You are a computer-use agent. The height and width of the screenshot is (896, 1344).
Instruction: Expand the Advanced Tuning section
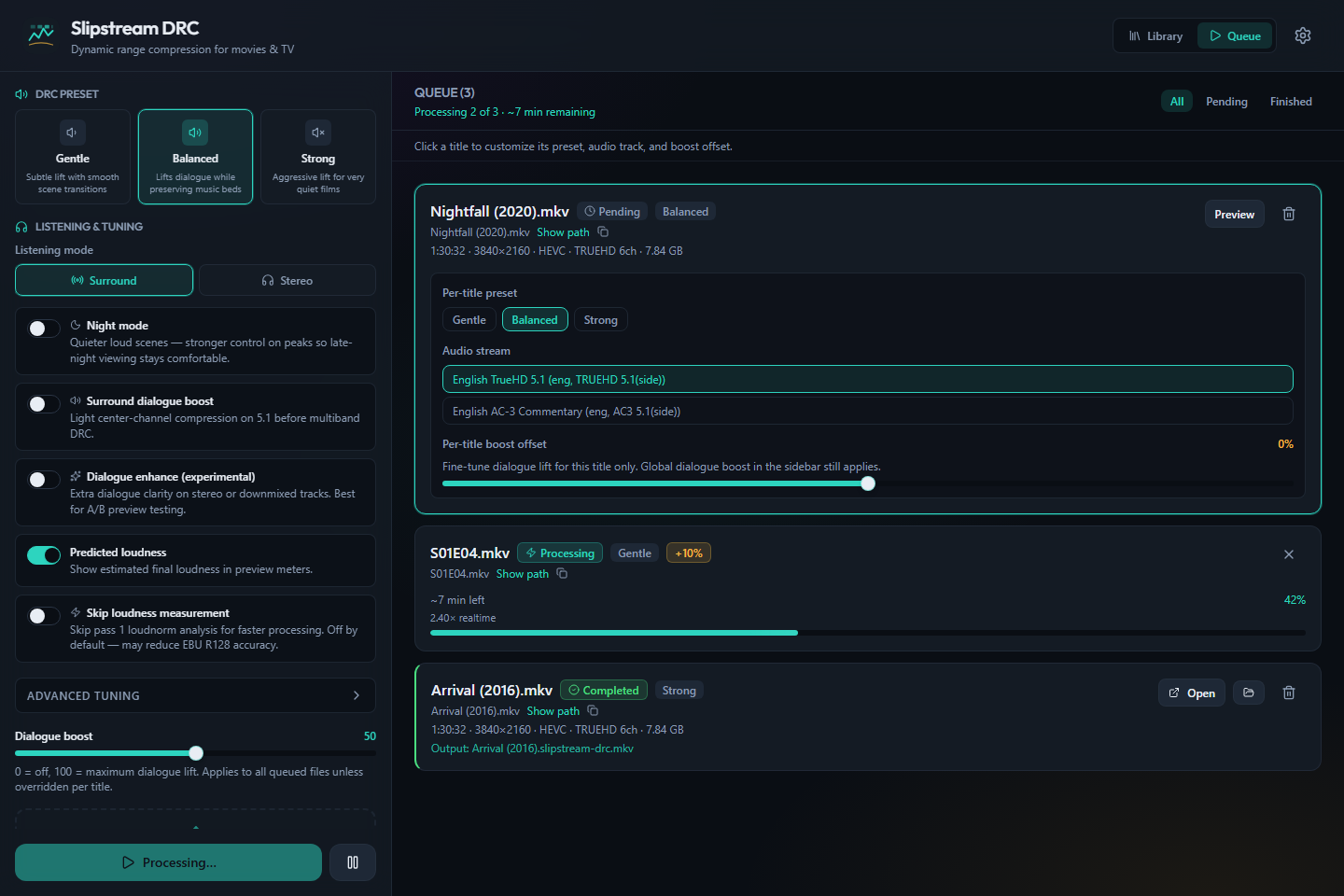(x=195, y=695)
